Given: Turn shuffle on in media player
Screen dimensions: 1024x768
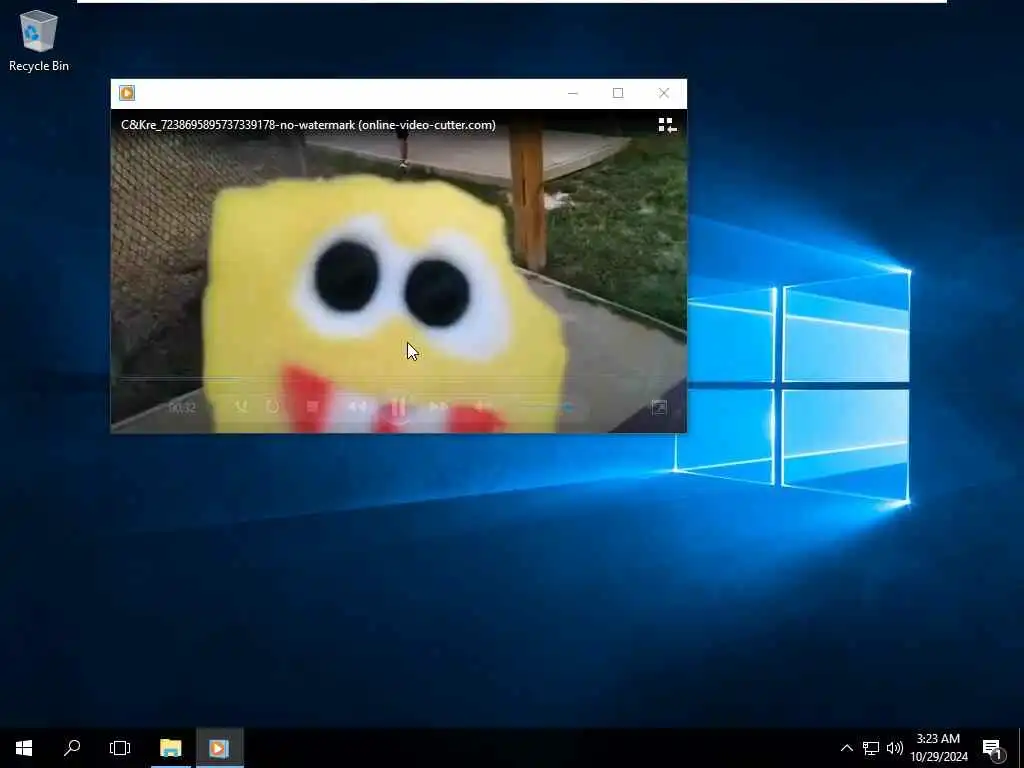Looking at the screenshot, I should tap(242, 407).
